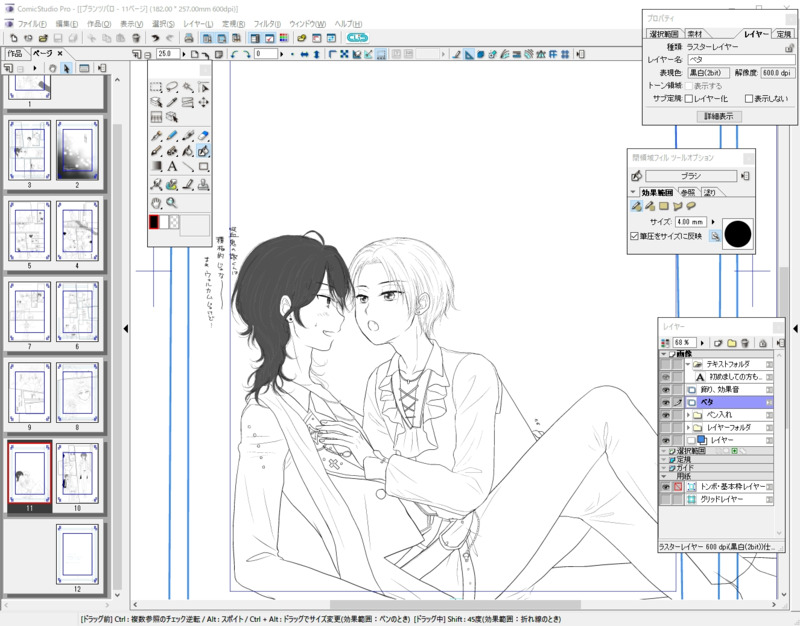The image size is (800, 626).
Task: Collapse the テキストフォルダ folder
Action: pos(688,364)
